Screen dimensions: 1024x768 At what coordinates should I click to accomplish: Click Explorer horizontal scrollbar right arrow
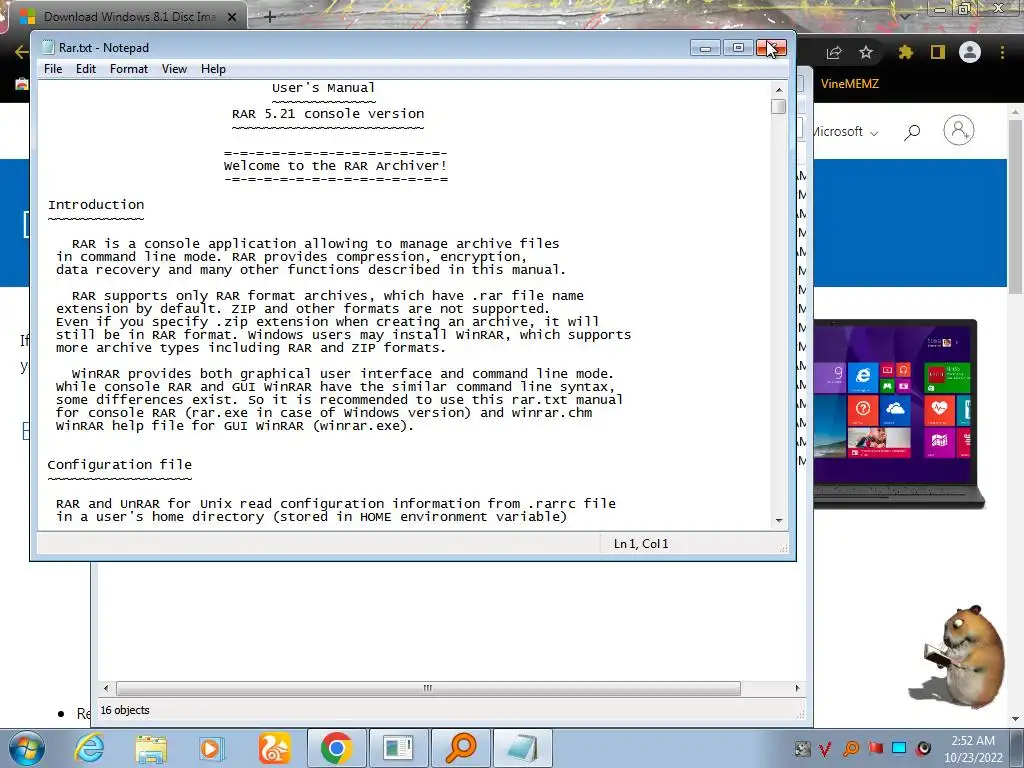click(x=797, y=688)
